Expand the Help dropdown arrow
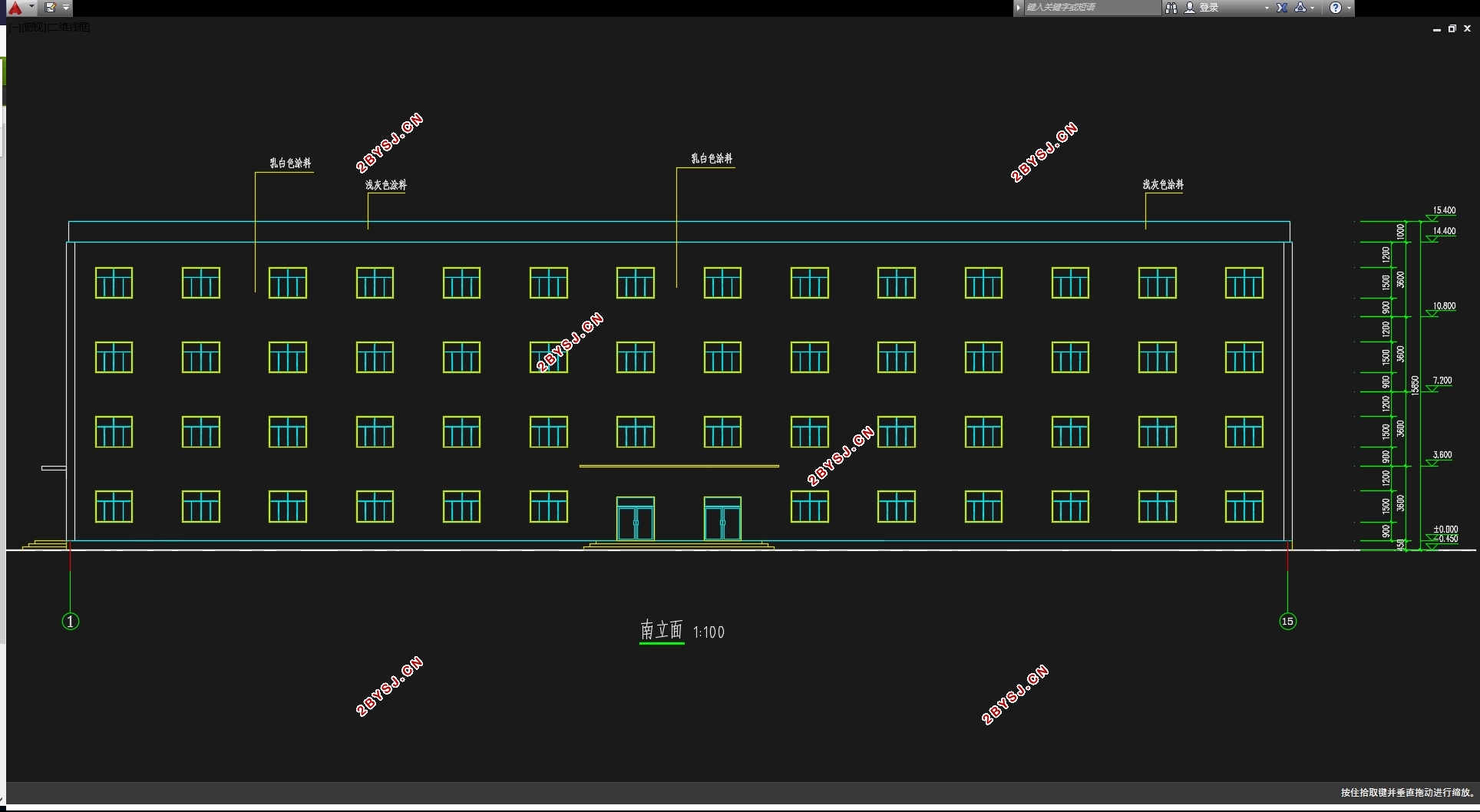The height and width of the screenshot is (812, 1480). (1349, 8)
